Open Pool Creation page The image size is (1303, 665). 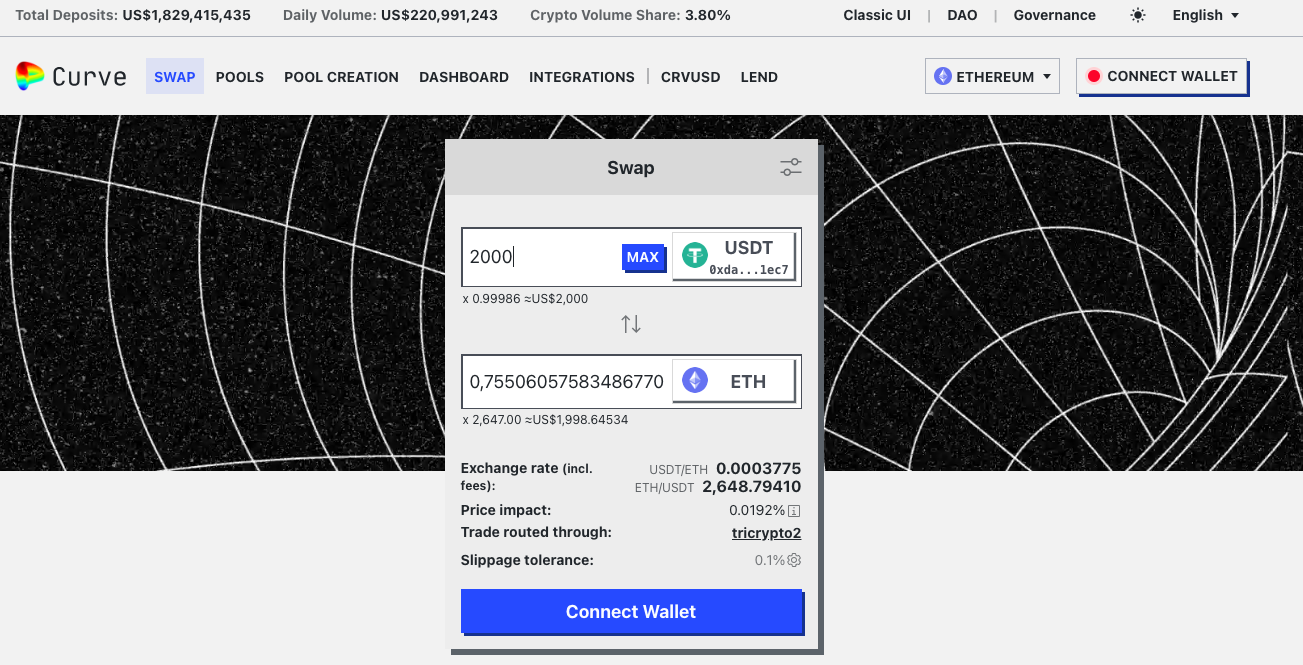coord(341,77)
